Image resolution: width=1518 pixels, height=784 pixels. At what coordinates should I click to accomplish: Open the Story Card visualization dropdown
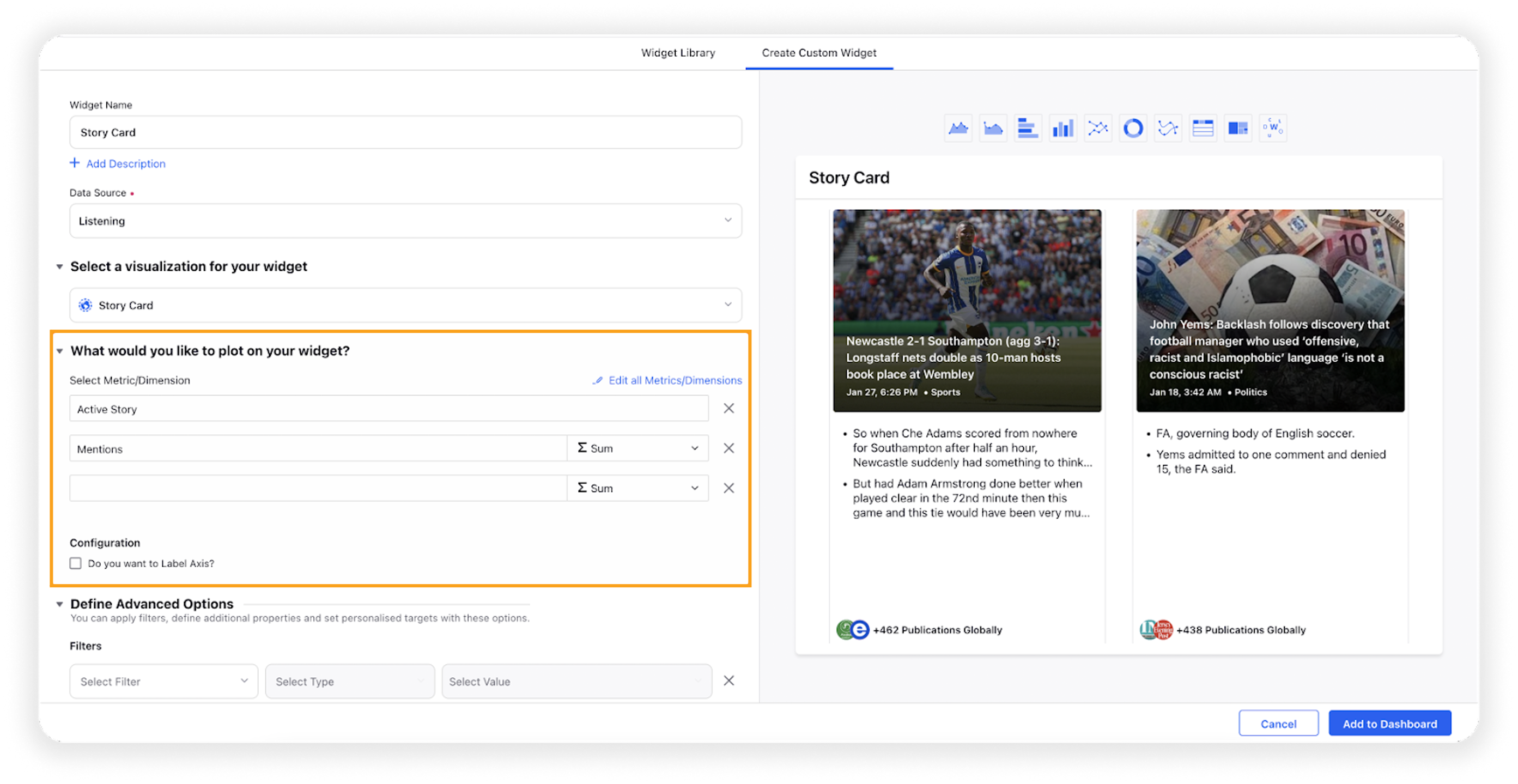click(x=405, y=305)
